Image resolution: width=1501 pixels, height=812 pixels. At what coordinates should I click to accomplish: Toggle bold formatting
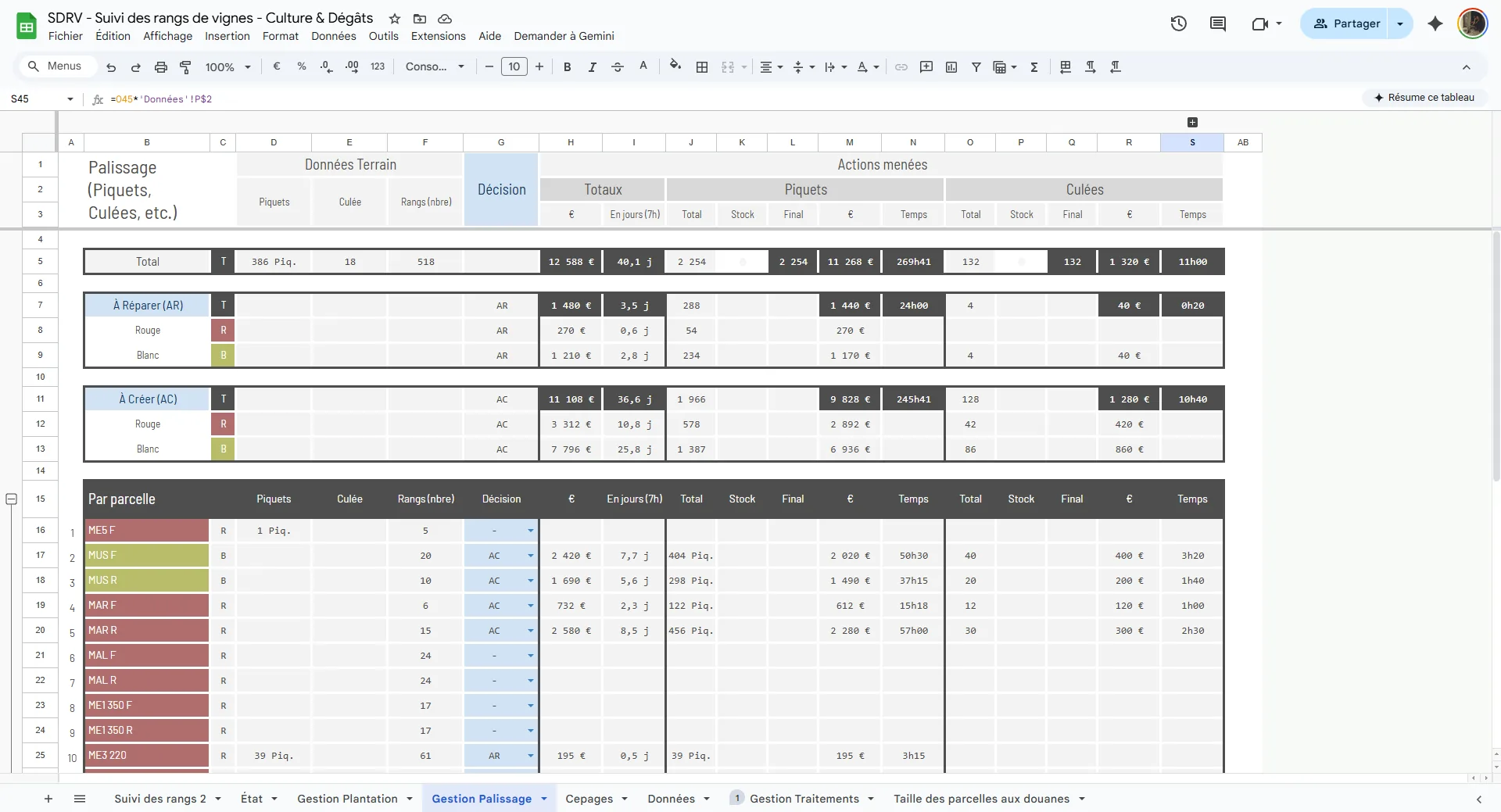[567, 67]
